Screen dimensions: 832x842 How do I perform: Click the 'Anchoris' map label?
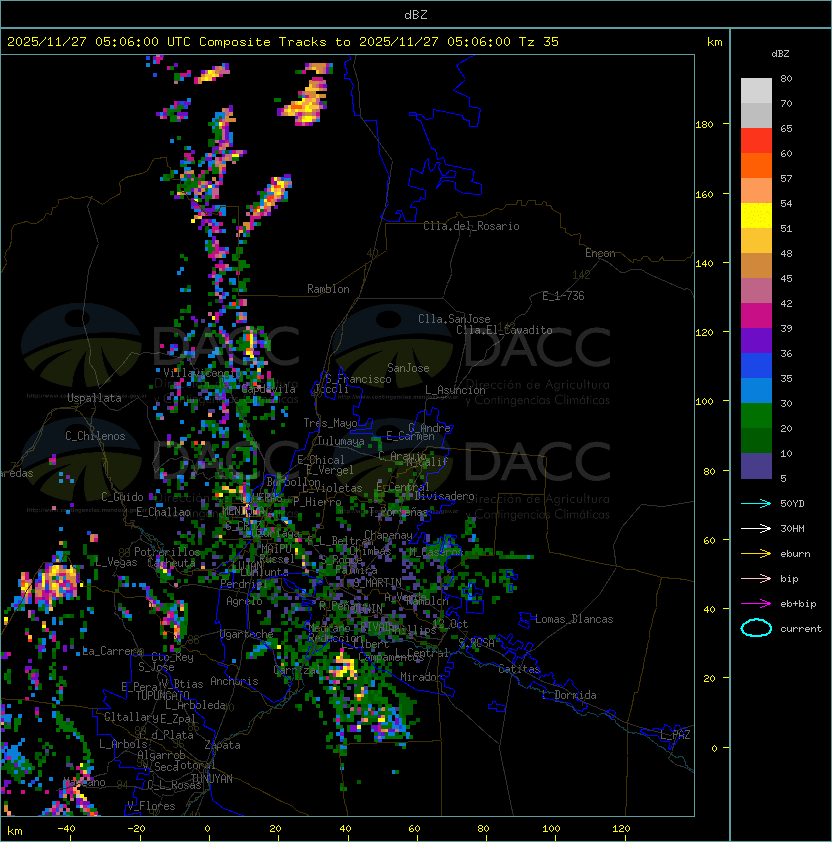click(x=234, y=681)
